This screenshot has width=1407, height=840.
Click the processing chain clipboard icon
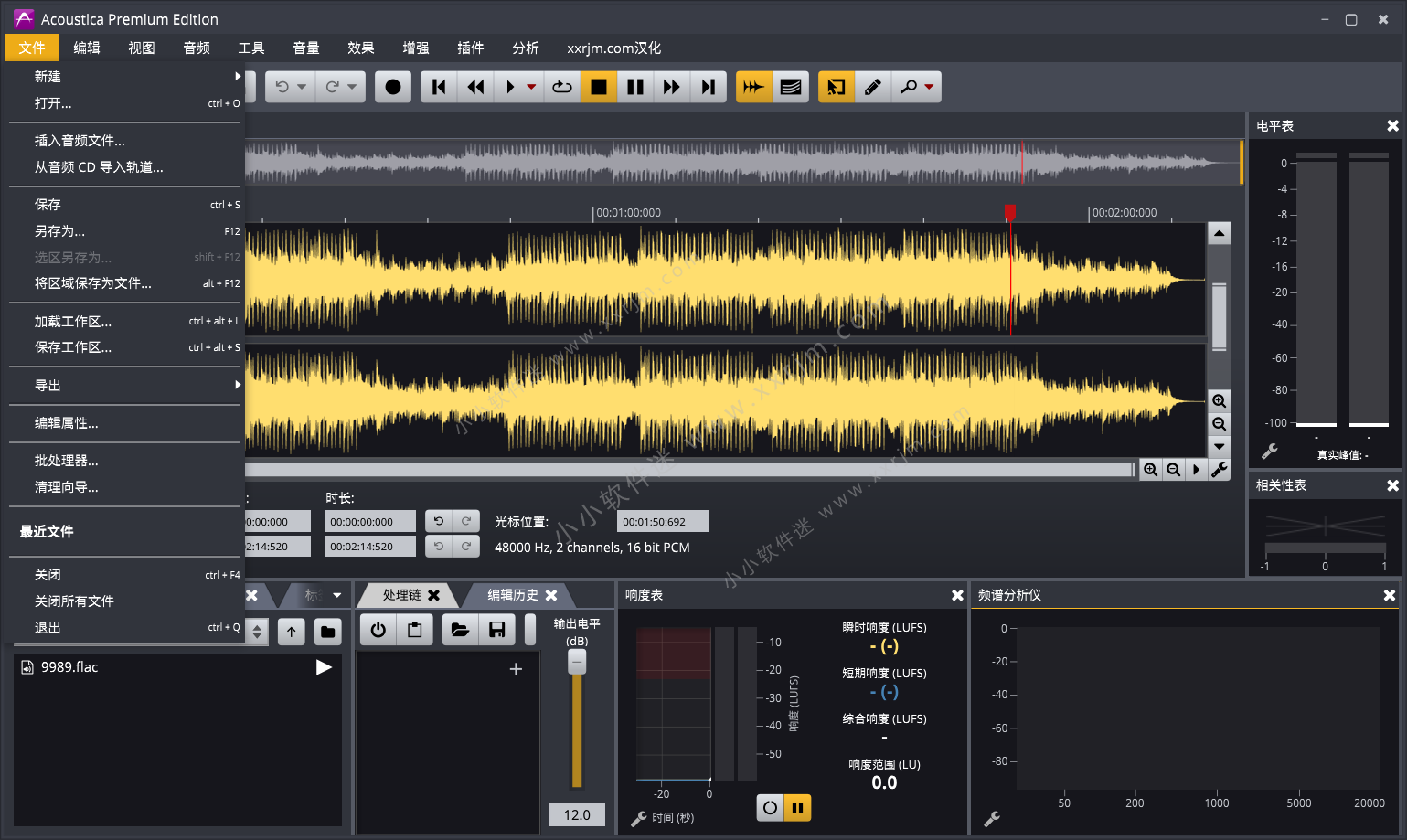[415, 630]
